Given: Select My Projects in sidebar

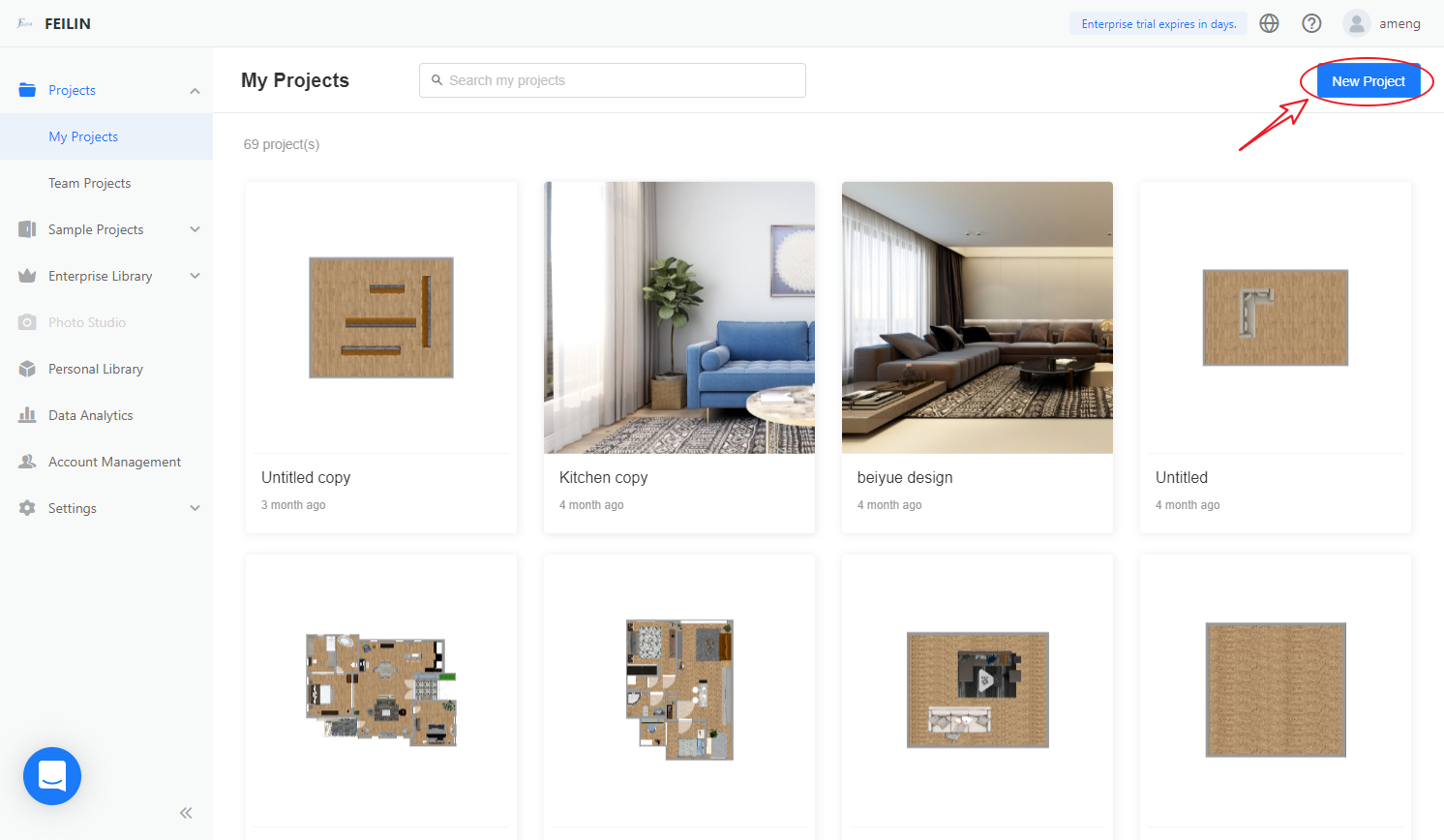Looking at the screenshot, I should click(x=106, y=136).
